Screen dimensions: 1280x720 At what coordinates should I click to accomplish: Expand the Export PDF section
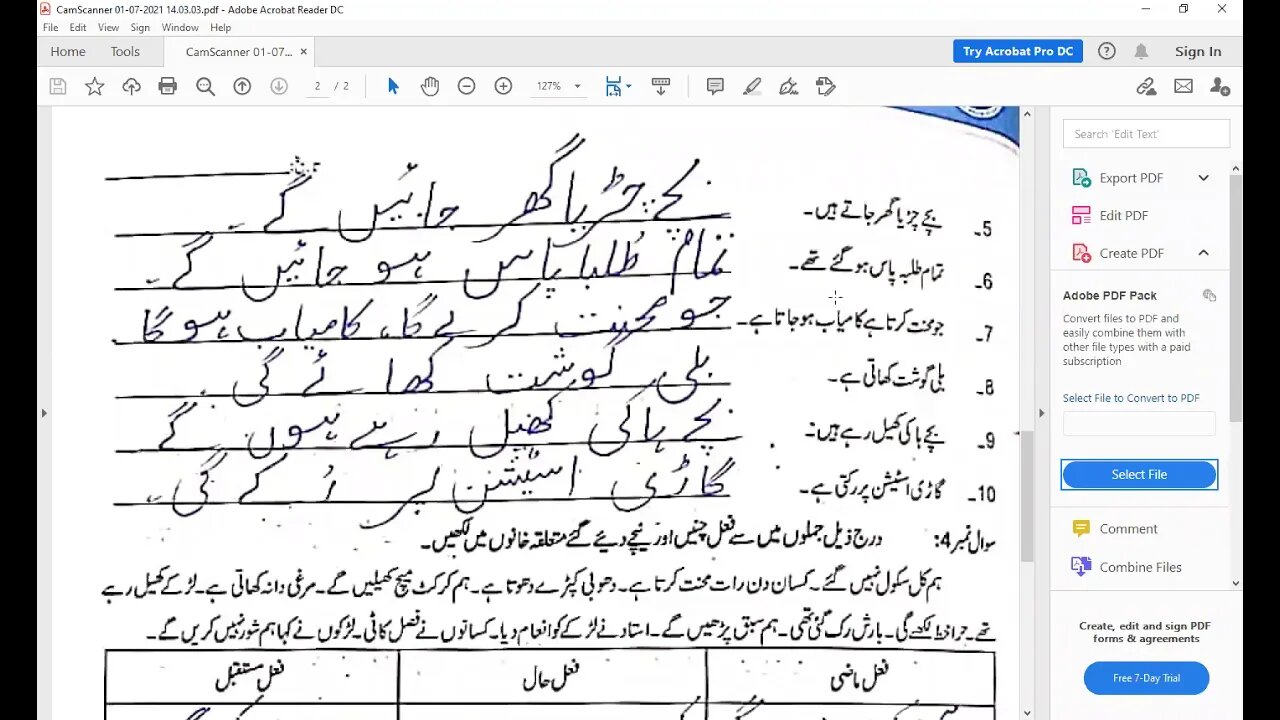[x=1203, y=178]
